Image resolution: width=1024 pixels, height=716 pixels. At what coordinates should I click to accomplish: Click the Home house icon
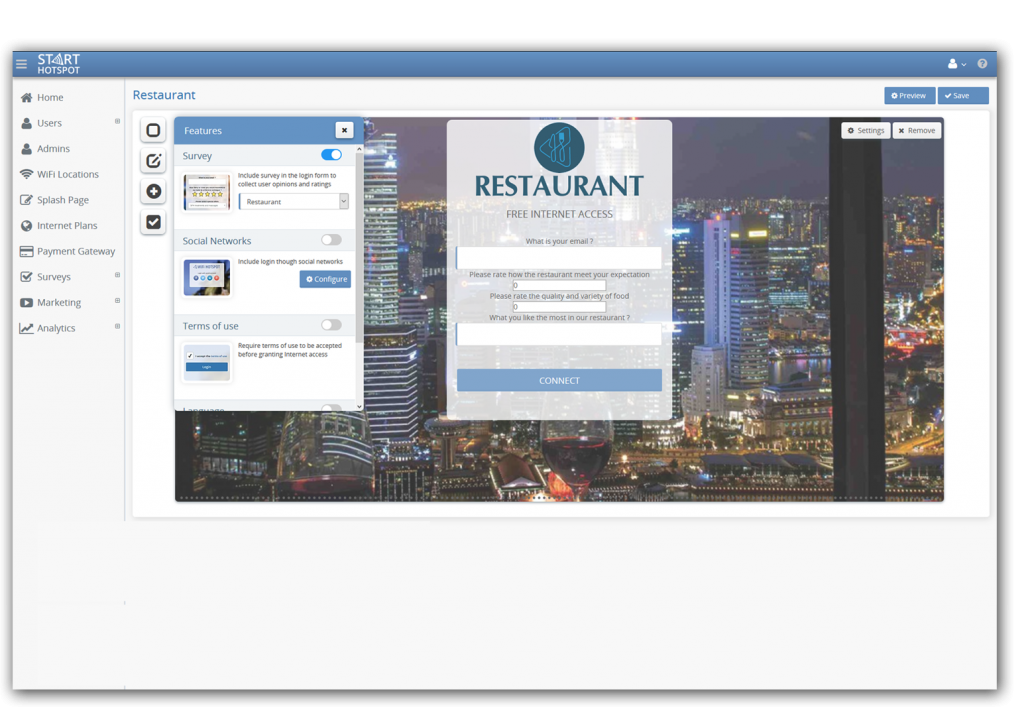point(26,97)
